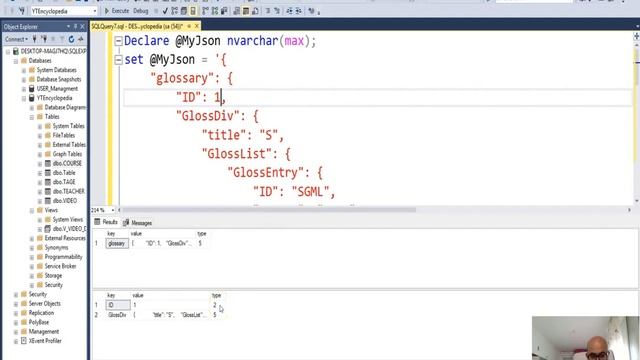
Task: Select the System Views folder
Action: [x=68, y=220]
